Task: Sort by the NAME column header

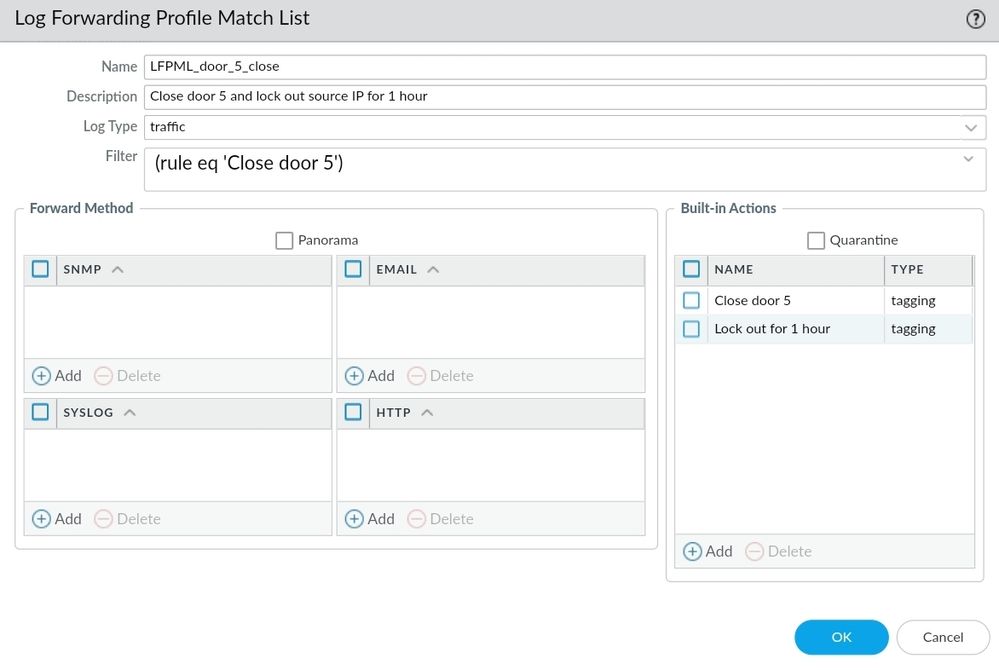Action: pos(734,269)
